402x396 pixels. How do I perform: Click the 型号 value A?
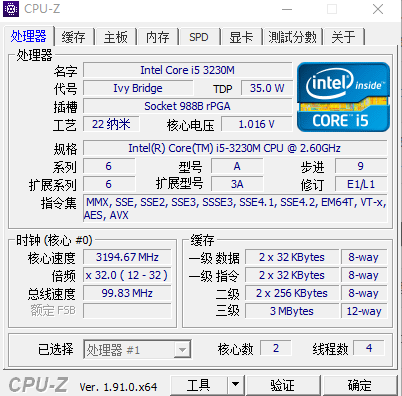pyautogui.click(x=237, y=166)
